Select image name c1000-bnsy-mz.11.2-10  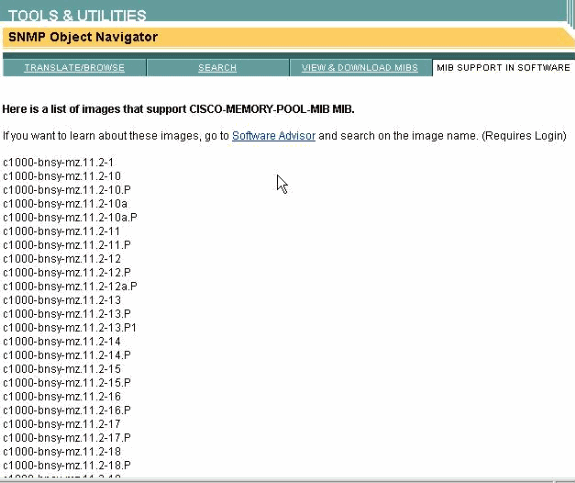[x=62, y=176]
